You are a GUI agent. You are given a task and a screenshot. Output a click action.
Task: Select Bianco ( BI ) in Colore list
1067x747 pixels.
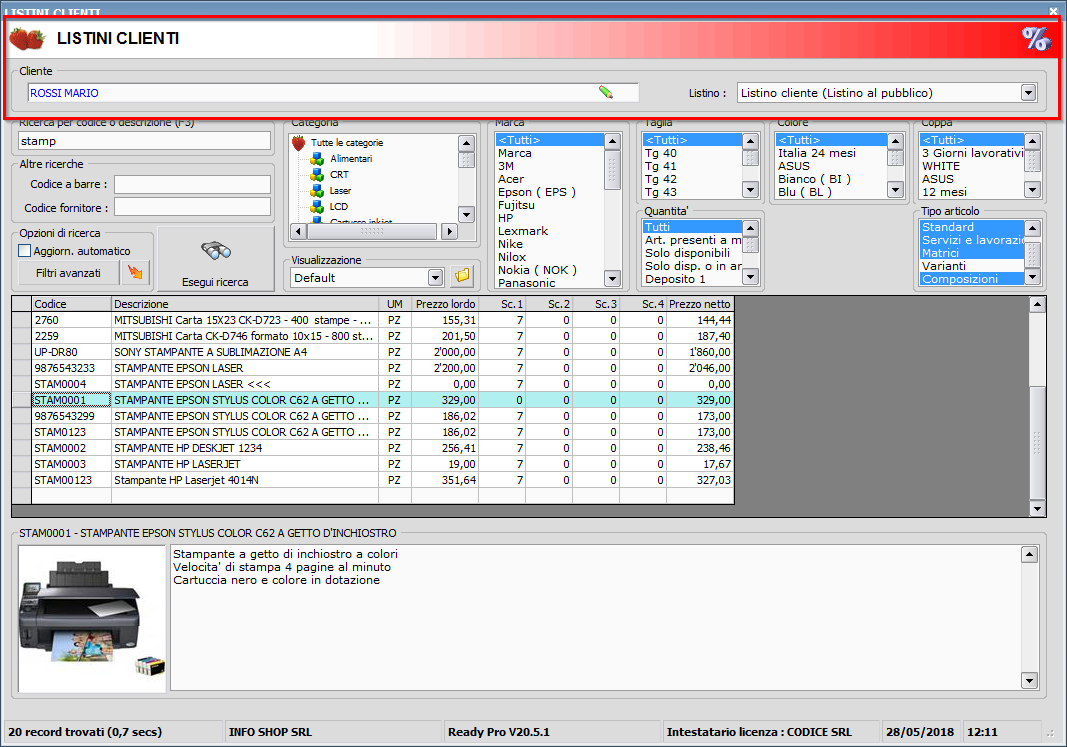pos(832,179)
